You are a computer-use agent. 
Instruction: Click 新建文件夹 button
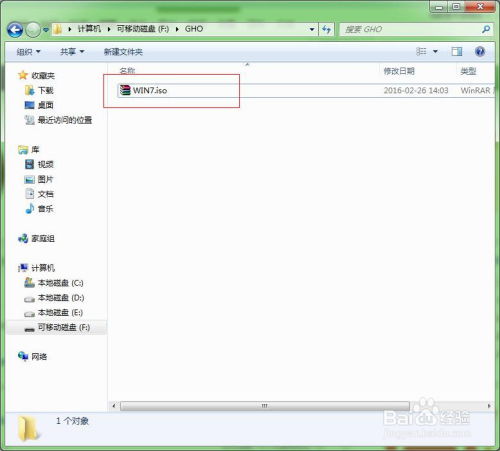click(x=123, y=52)
